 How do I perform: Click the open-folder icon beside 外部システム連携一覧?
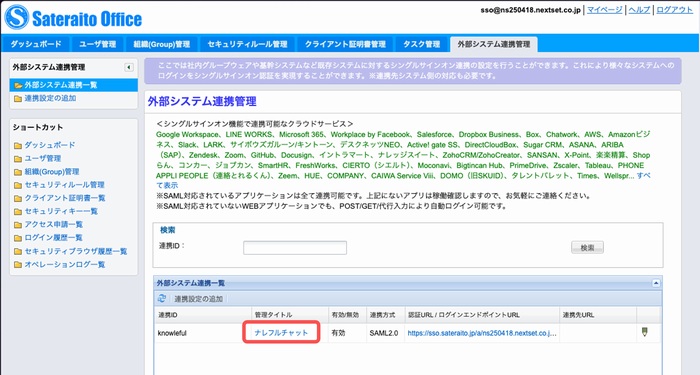[x=18, y=85]
